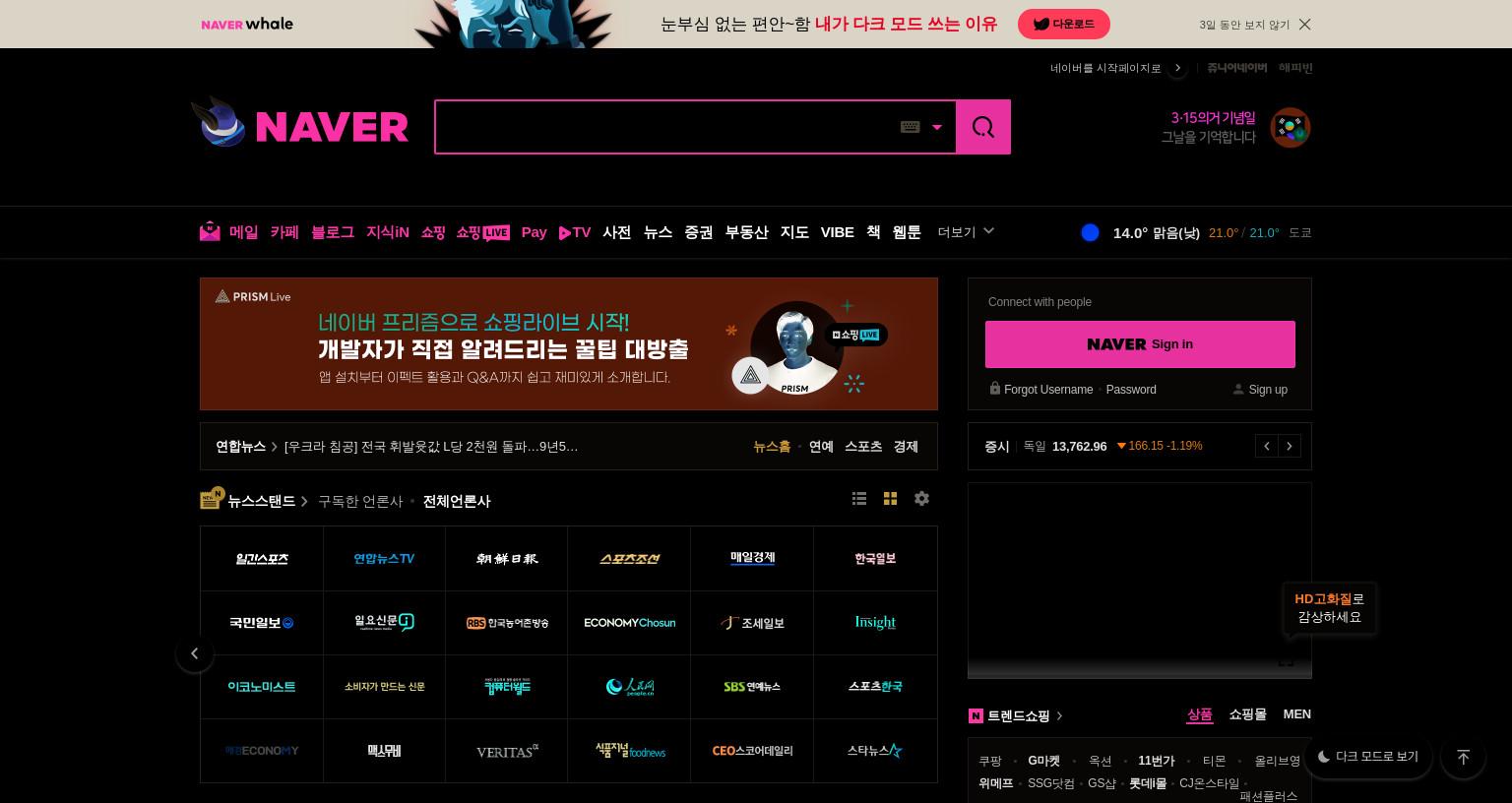Click Forgot Username link

point(1048,390)
